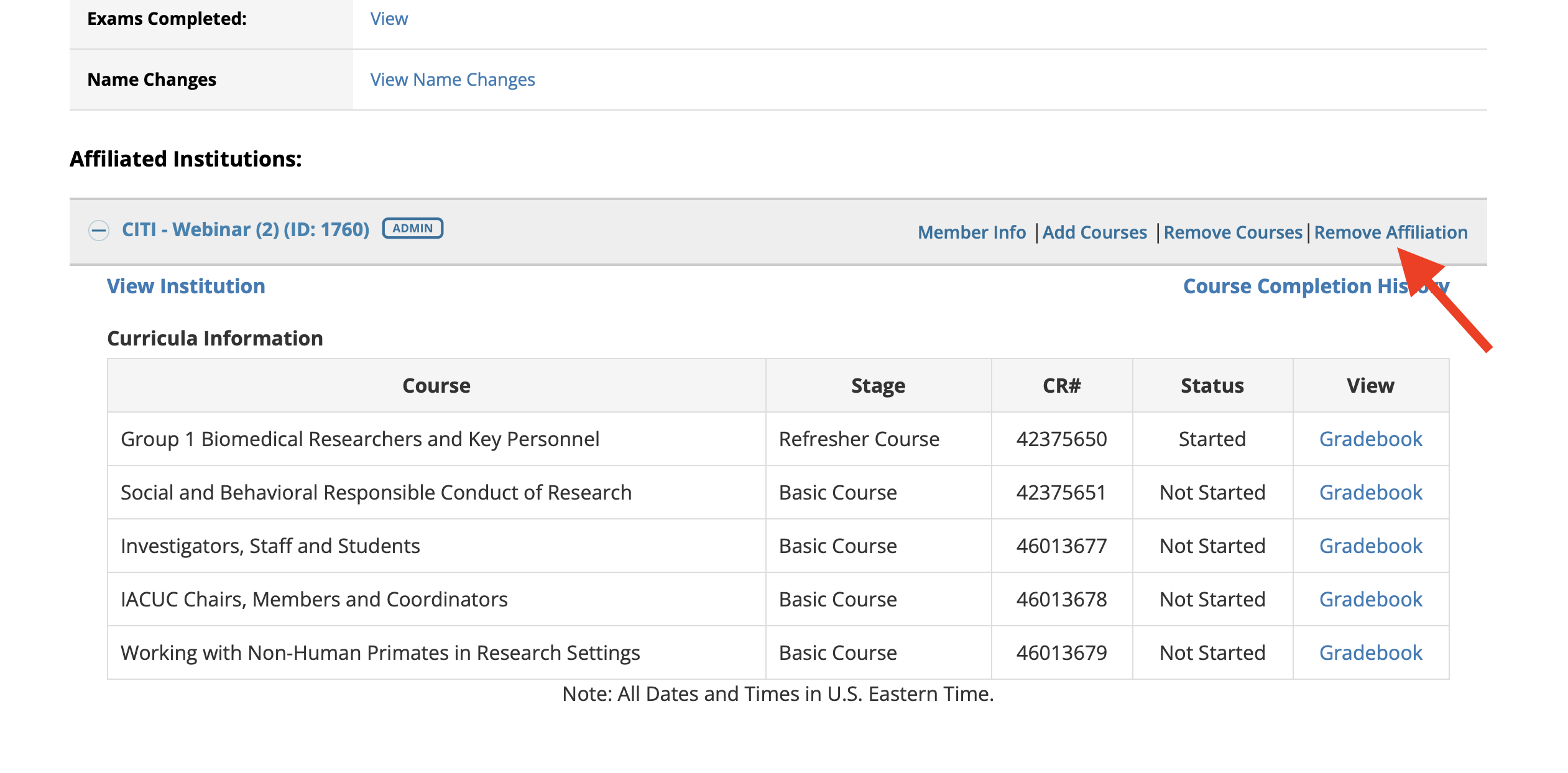Screen dimensions: 1568x773
Task: View Exams Completed link
Action: coord(389,19)
